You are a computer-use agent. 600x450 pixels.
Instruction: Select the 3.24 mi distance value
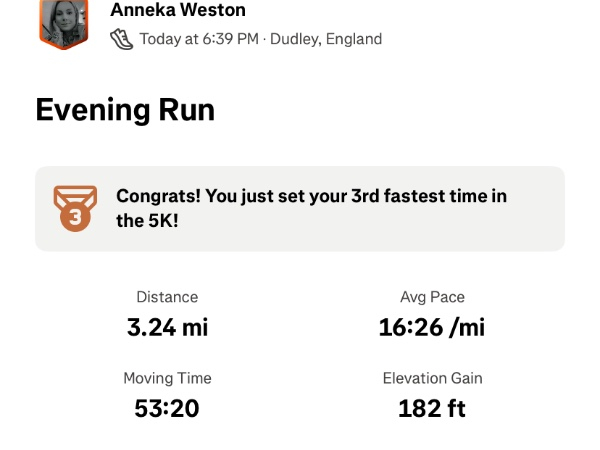click(x=167, y=326)
